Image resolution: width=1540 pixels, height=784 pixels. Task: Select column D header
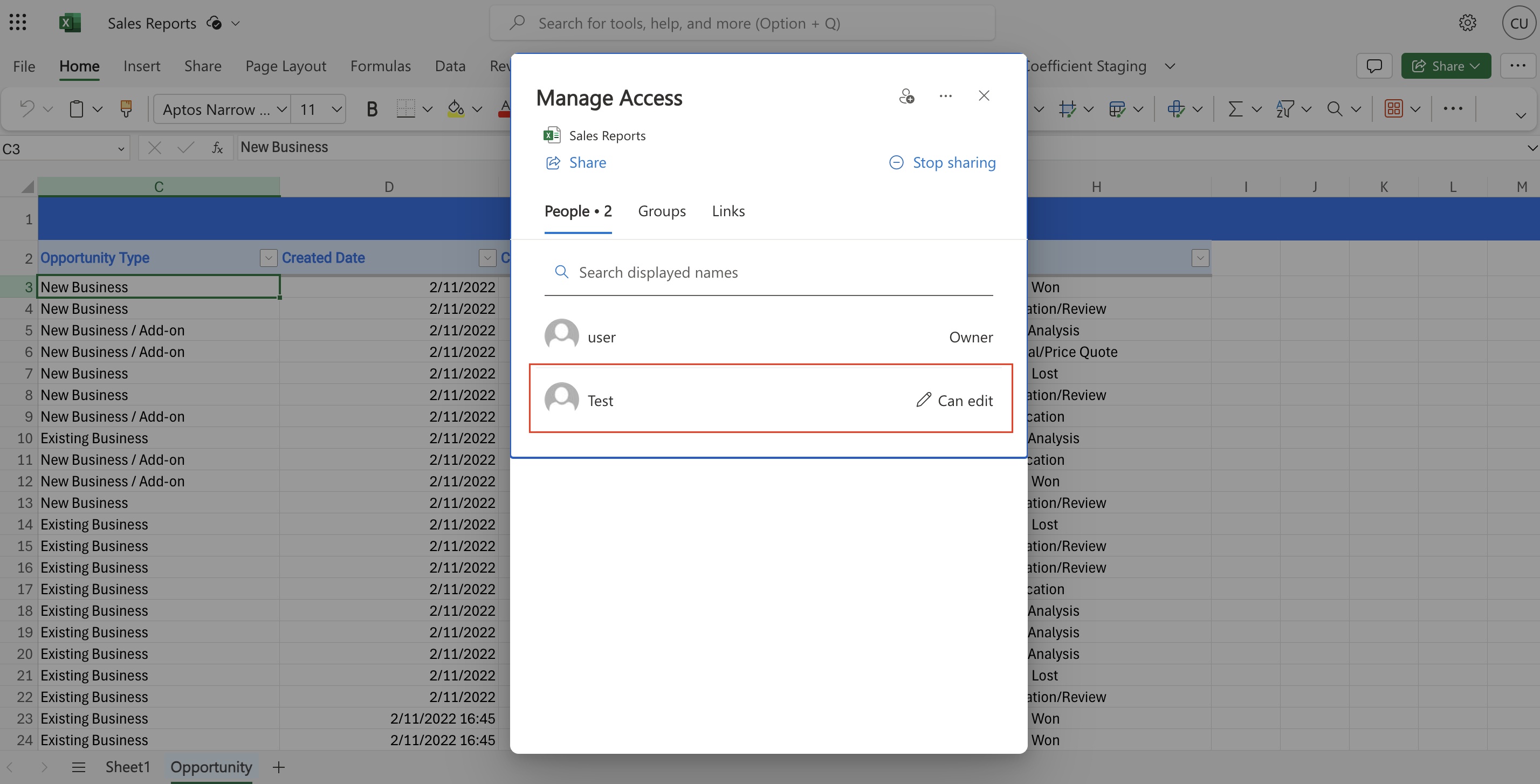pos(389,187)
